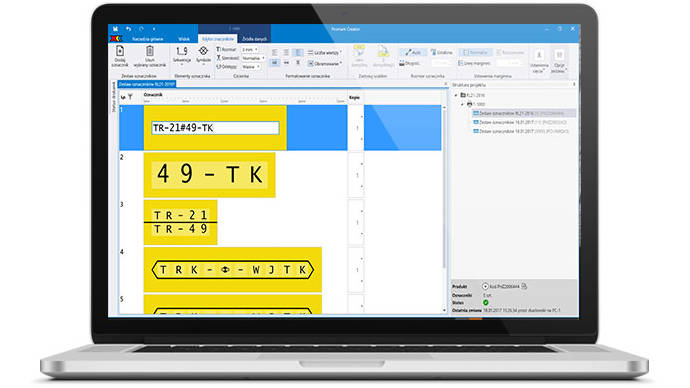The width and height of the screenshot is (690, 388).
Task: Click the Oznacznik column header
Action: pos(153,95)
